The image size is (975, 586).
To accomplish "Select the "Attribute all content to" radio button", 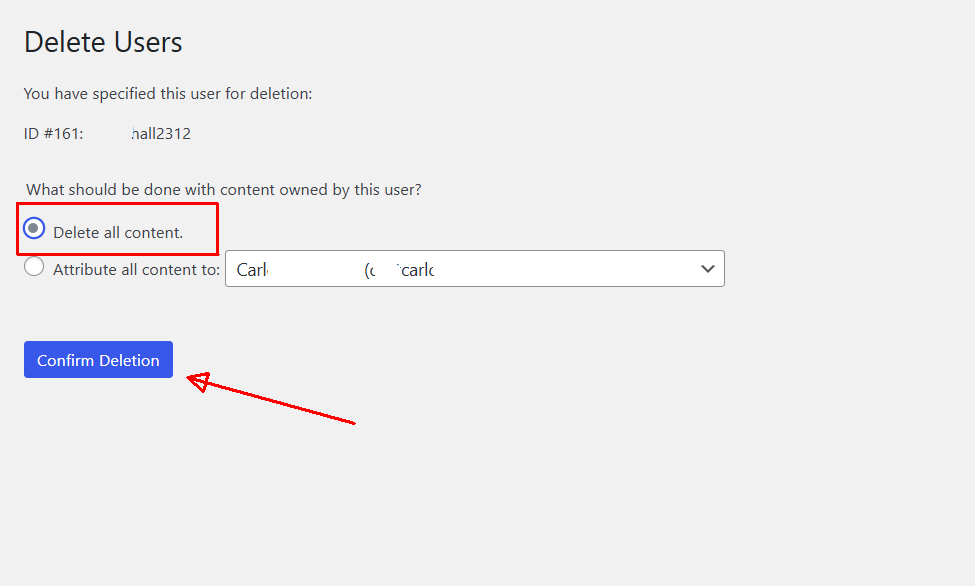I will (x=34, y=267).
